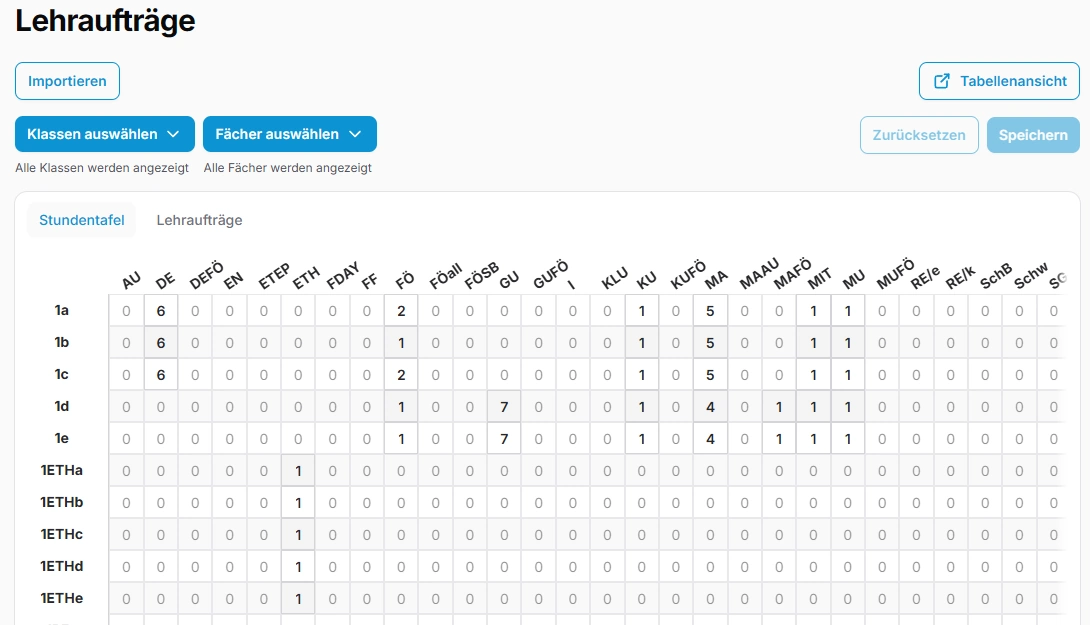Click the row label 1ETHc
1090x625 pixels.
click(62, 535)
